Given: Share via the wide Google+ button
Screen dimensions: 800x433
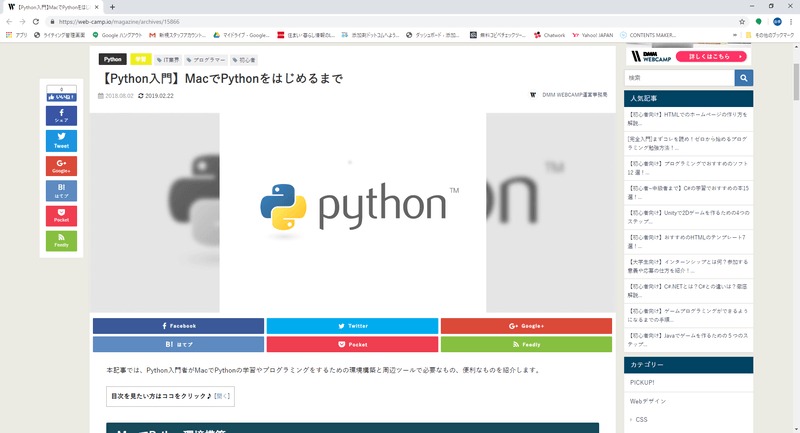Looking at the screenshot, I should click(527, 326).
